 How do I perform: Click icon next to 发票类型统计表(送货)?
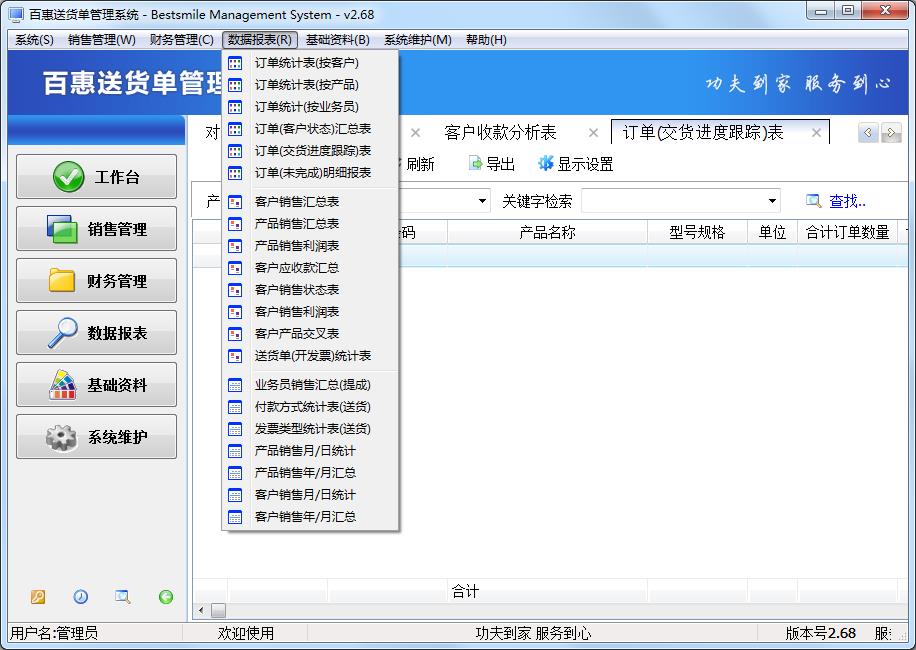235,429
